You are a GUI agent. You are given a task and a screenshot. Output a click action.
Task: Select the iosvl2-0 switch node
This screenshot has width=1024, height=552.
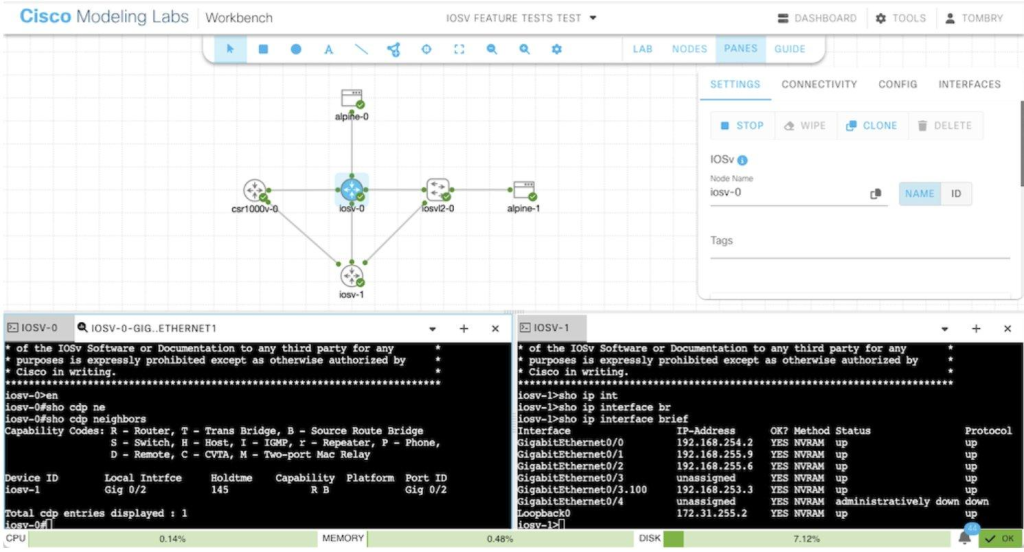pyautogui.click(x=438, y=189)
